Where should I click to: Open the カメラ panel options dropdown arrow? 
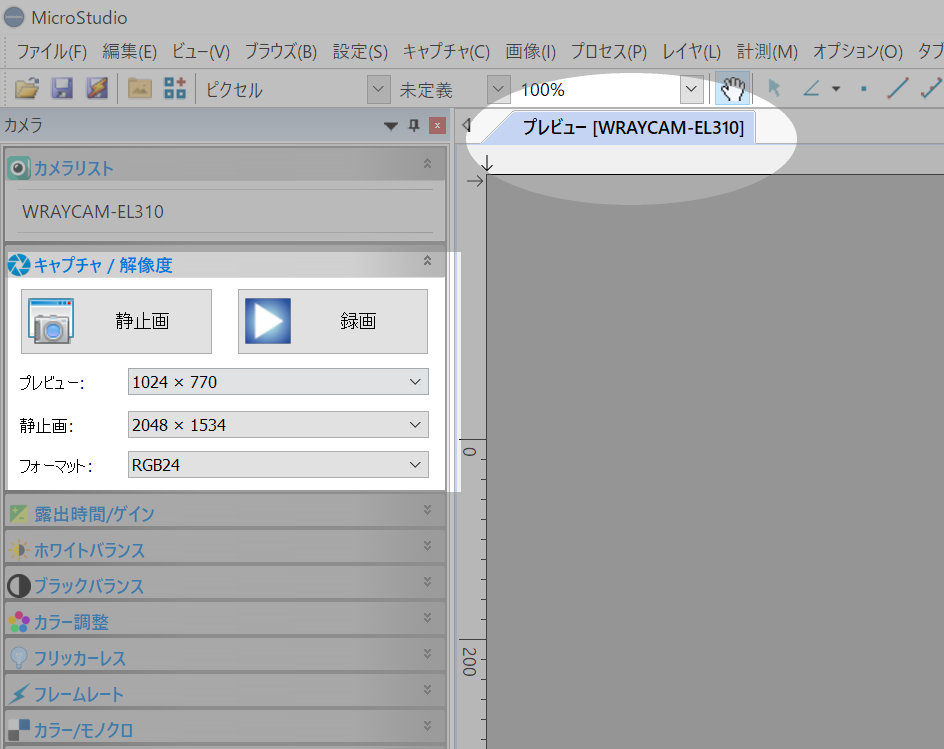coord(391,126)
